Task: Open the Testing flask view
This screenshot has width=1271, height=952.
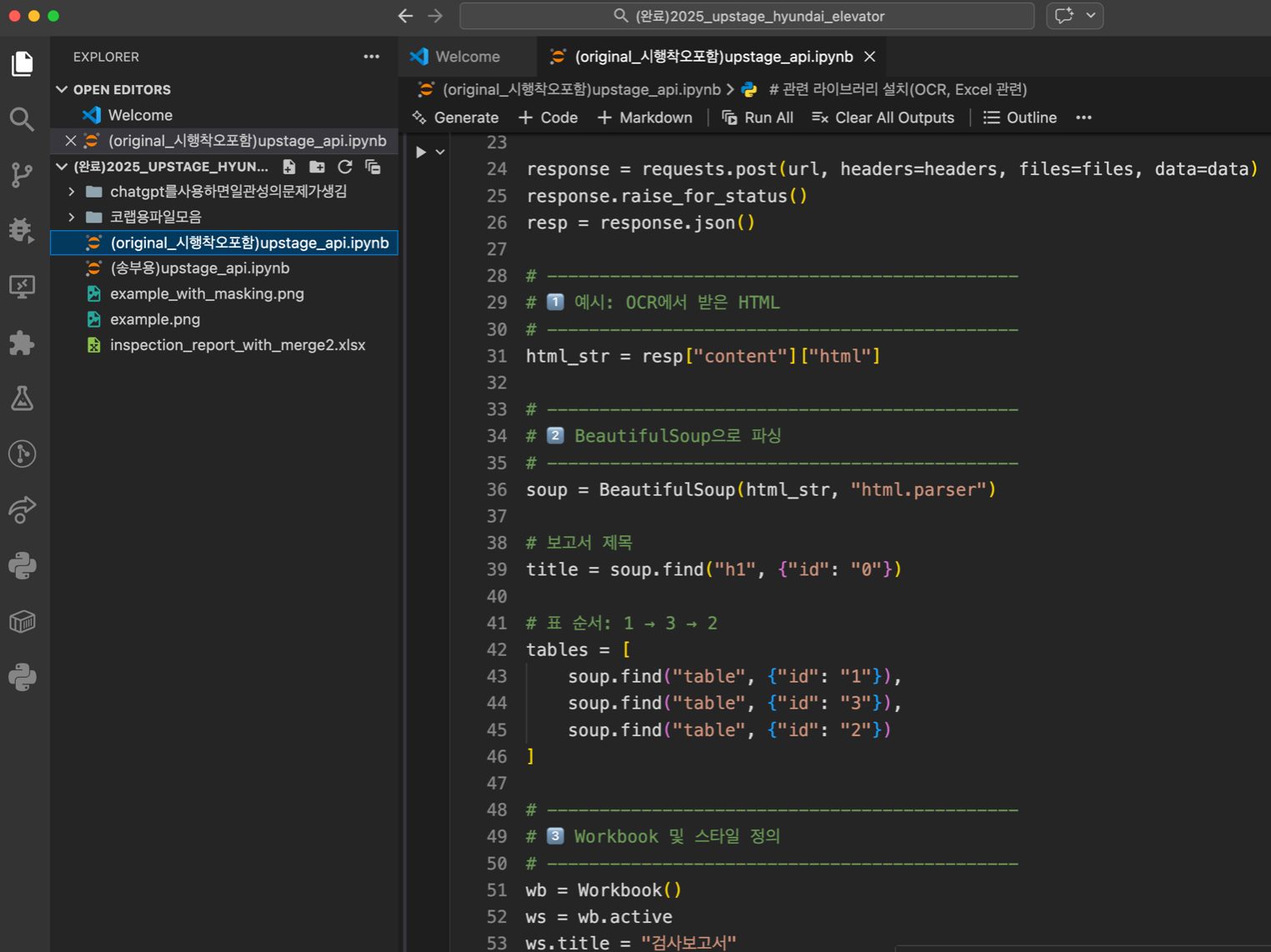Action: tap(23, 398)
